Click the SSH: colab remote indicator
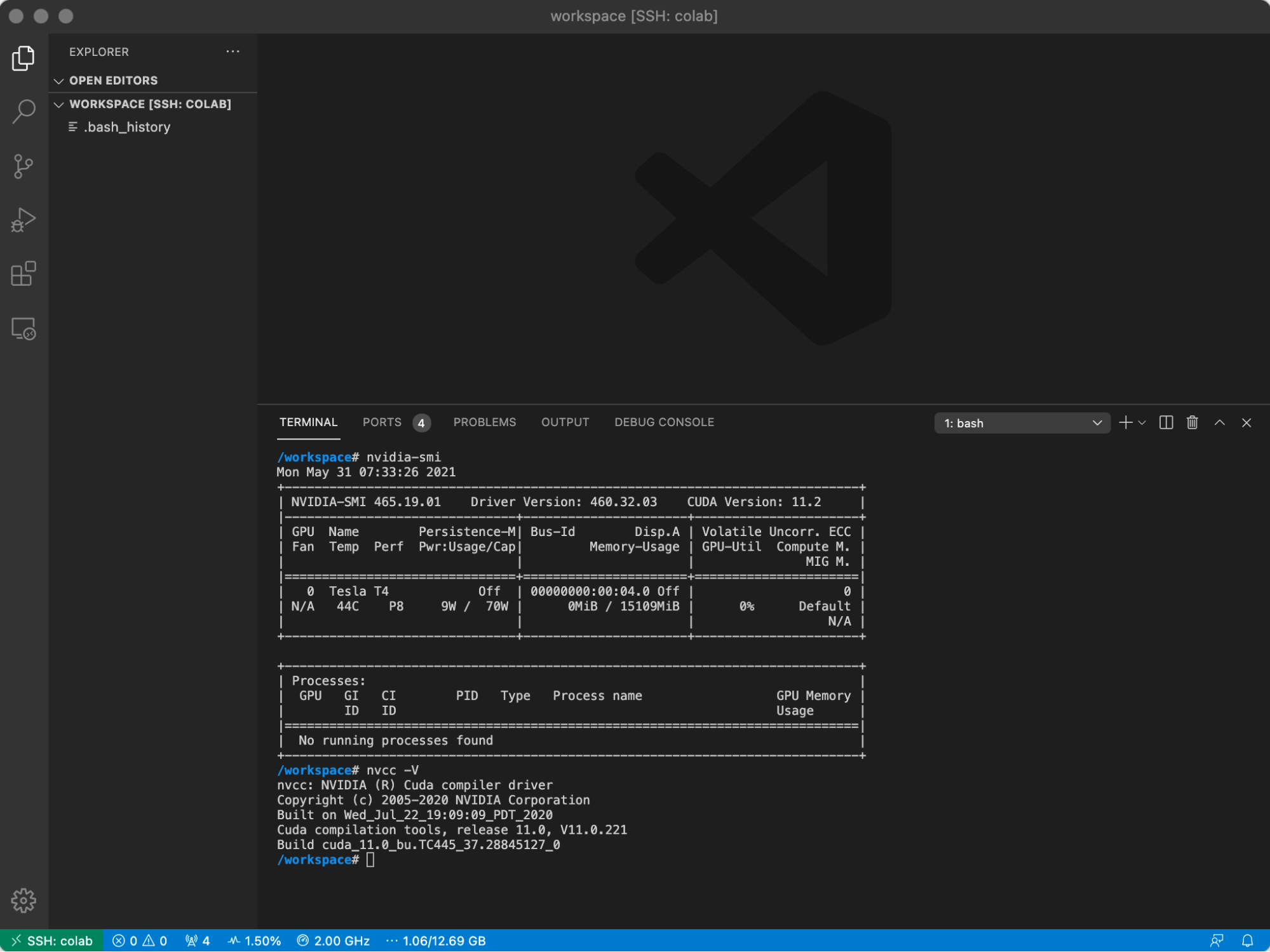1270x952 pixels. (x=51, y=941)
